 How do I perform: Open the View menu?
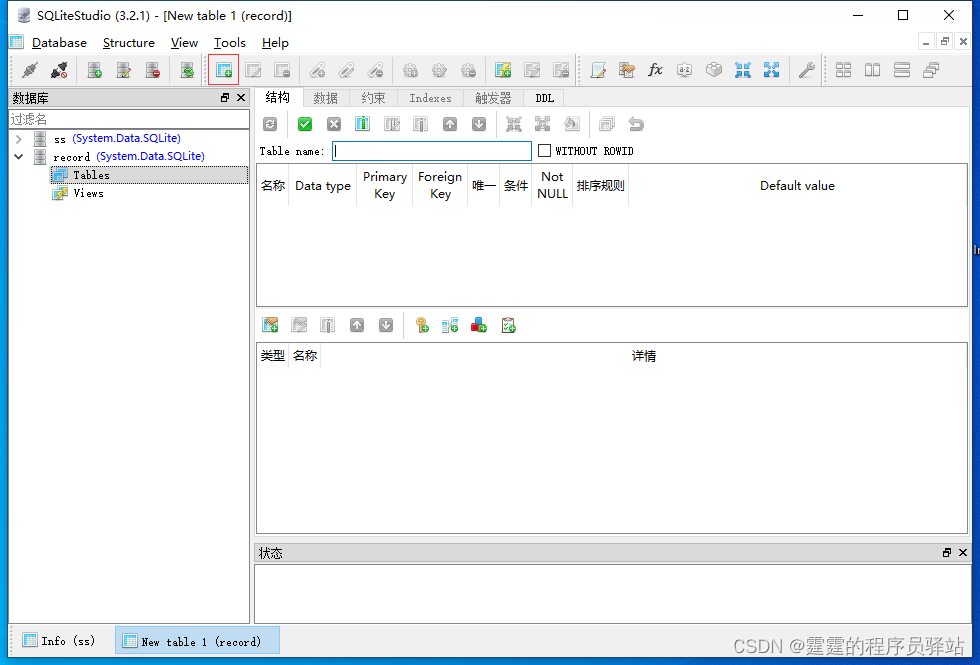point(184,42)
